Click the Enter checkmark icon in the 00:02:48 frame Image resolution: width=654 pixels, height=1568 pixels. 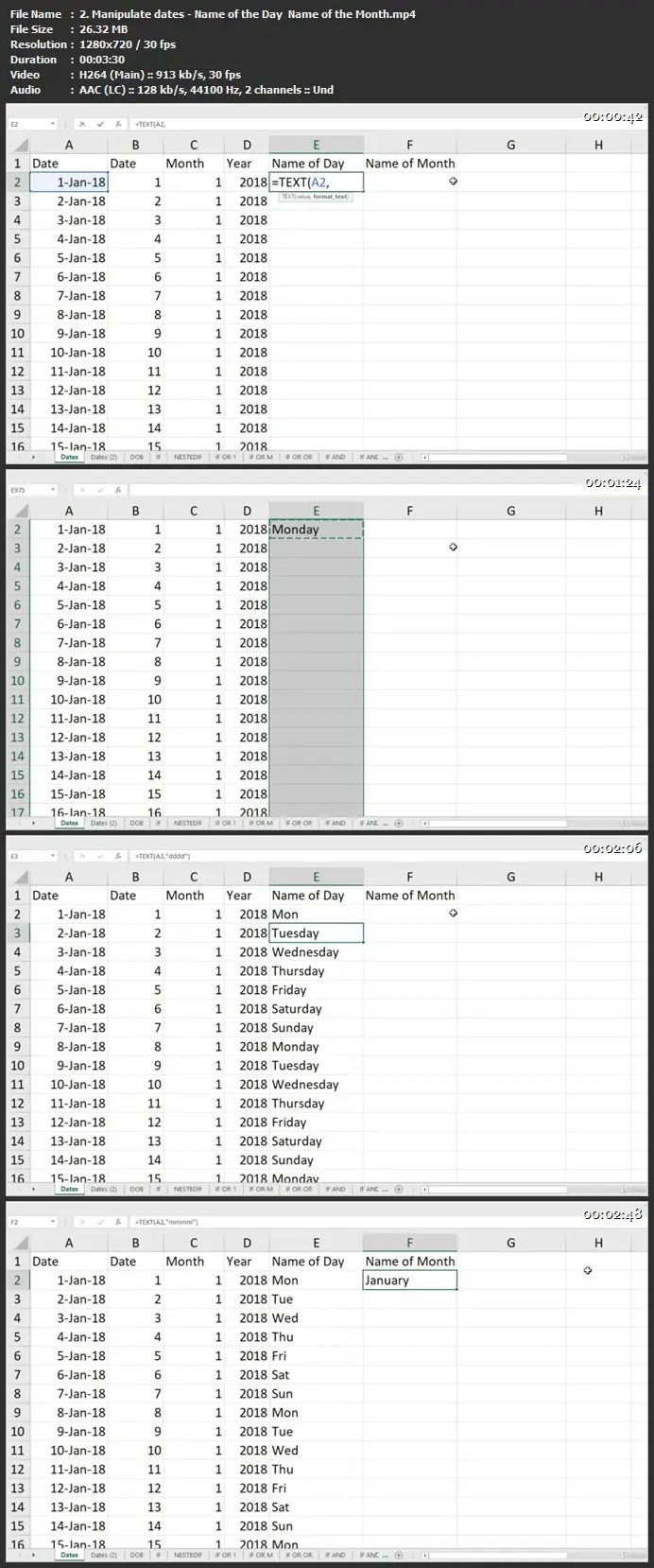(x=100, y=1222)
